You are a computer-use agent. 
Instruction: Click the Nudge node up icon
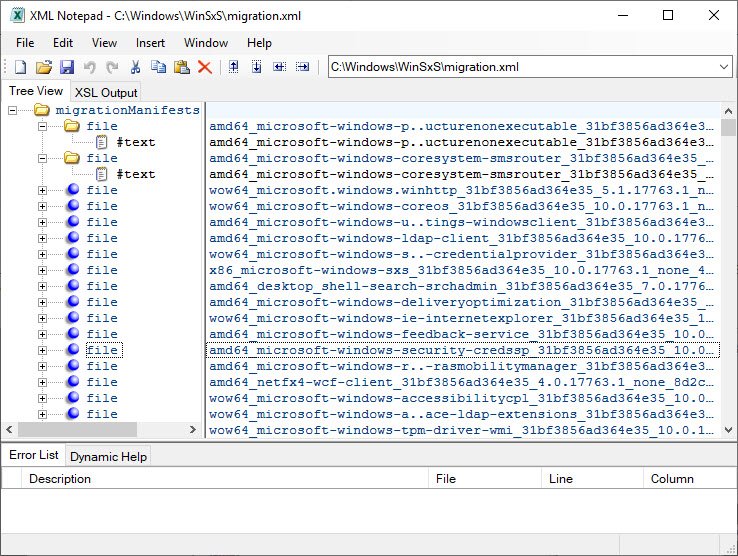pos(234,67)
